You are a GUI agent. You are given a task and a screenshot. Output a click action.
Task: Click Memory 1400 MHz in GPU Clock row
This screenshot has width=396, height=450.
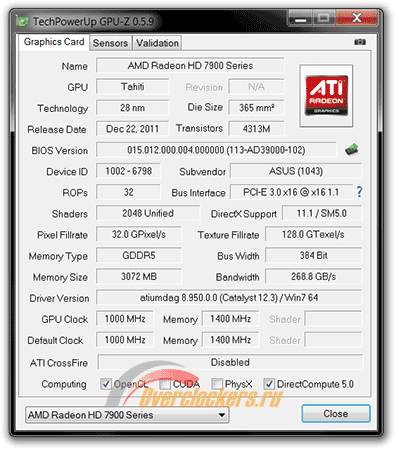coord(231,319)
